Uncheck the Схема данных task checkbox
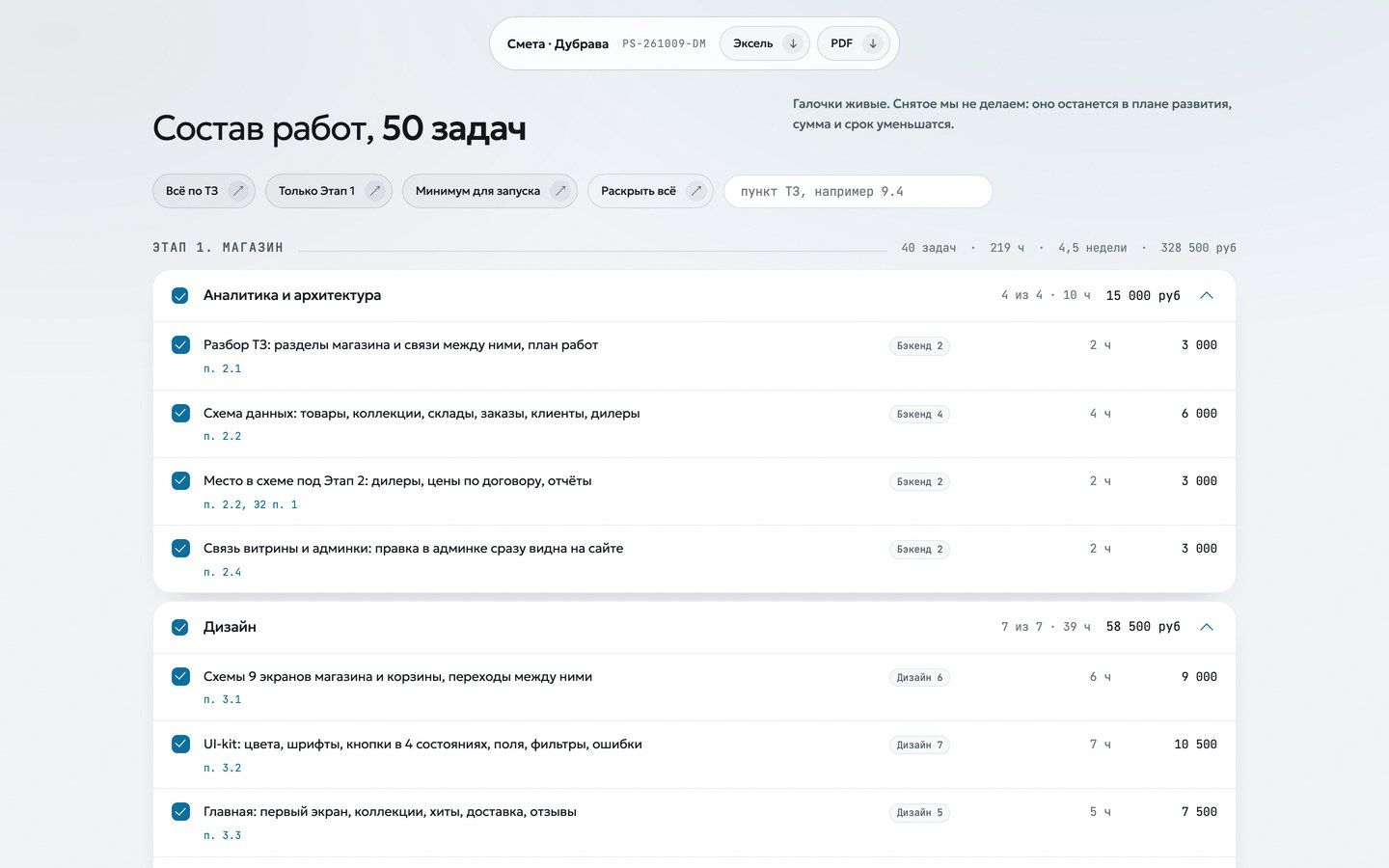The height and width of the screenshot is (868, 1389). pyautogui.click(x=180, y=414)
